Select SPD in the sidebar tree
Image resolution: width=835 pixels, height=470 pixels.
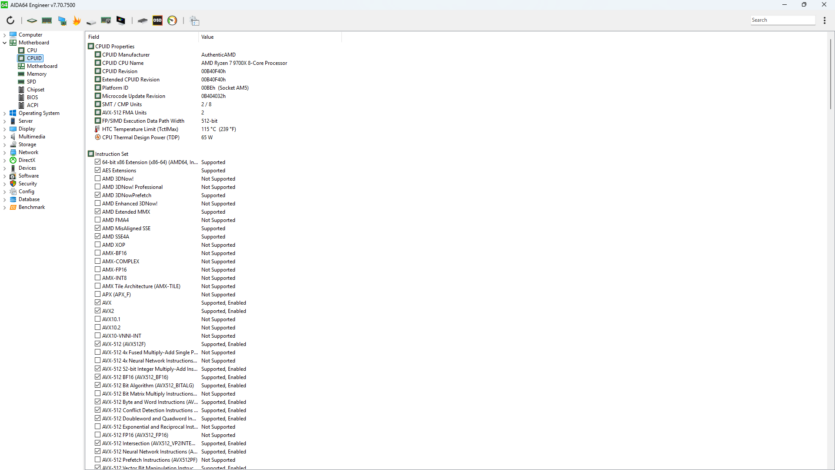(x=31, y=82)
